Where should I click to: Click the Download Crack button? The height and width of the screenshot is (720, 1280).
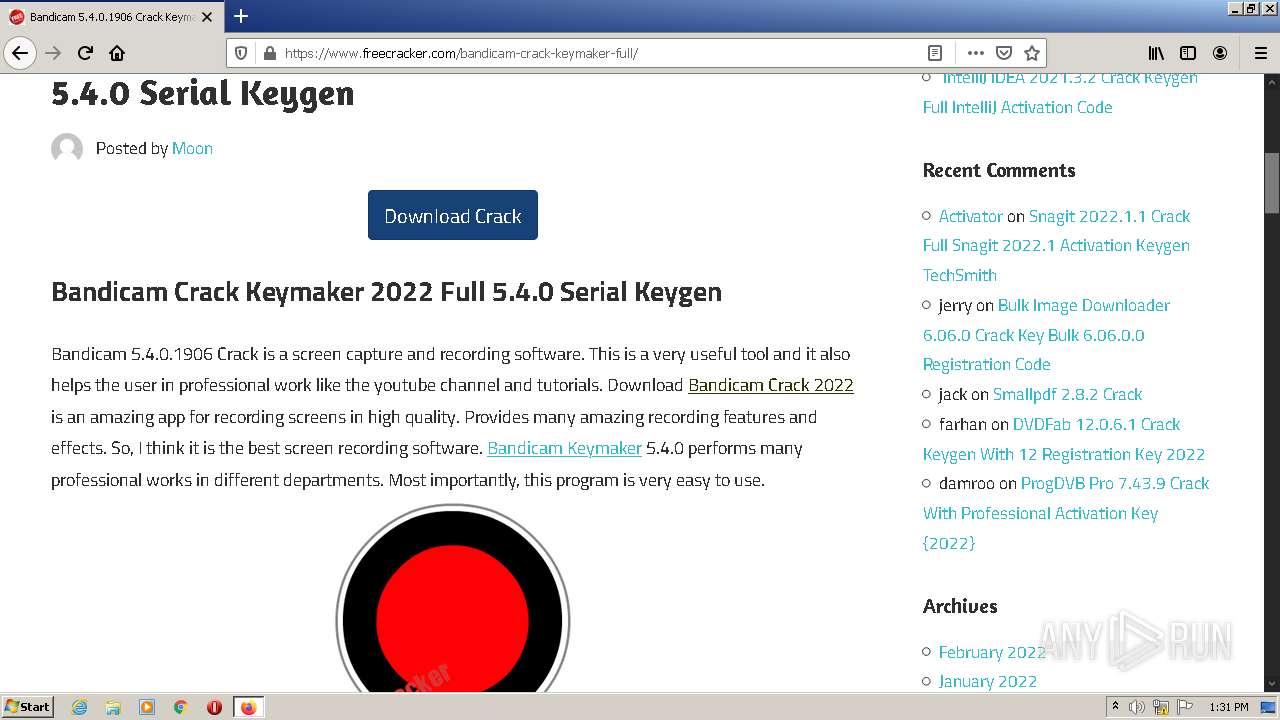point(453,215)
